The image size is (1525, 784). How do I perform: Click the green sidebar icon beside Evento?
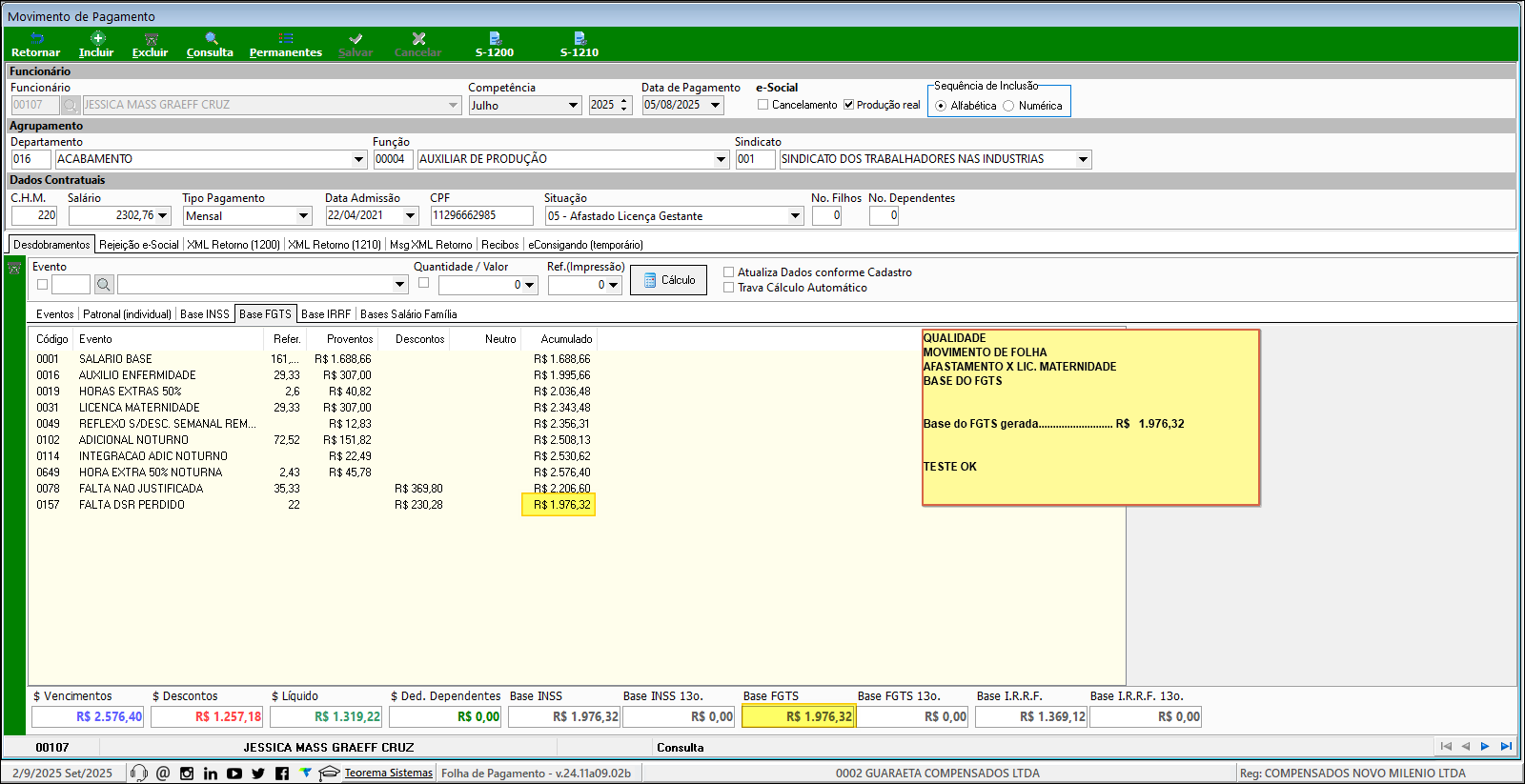[14, 268]
